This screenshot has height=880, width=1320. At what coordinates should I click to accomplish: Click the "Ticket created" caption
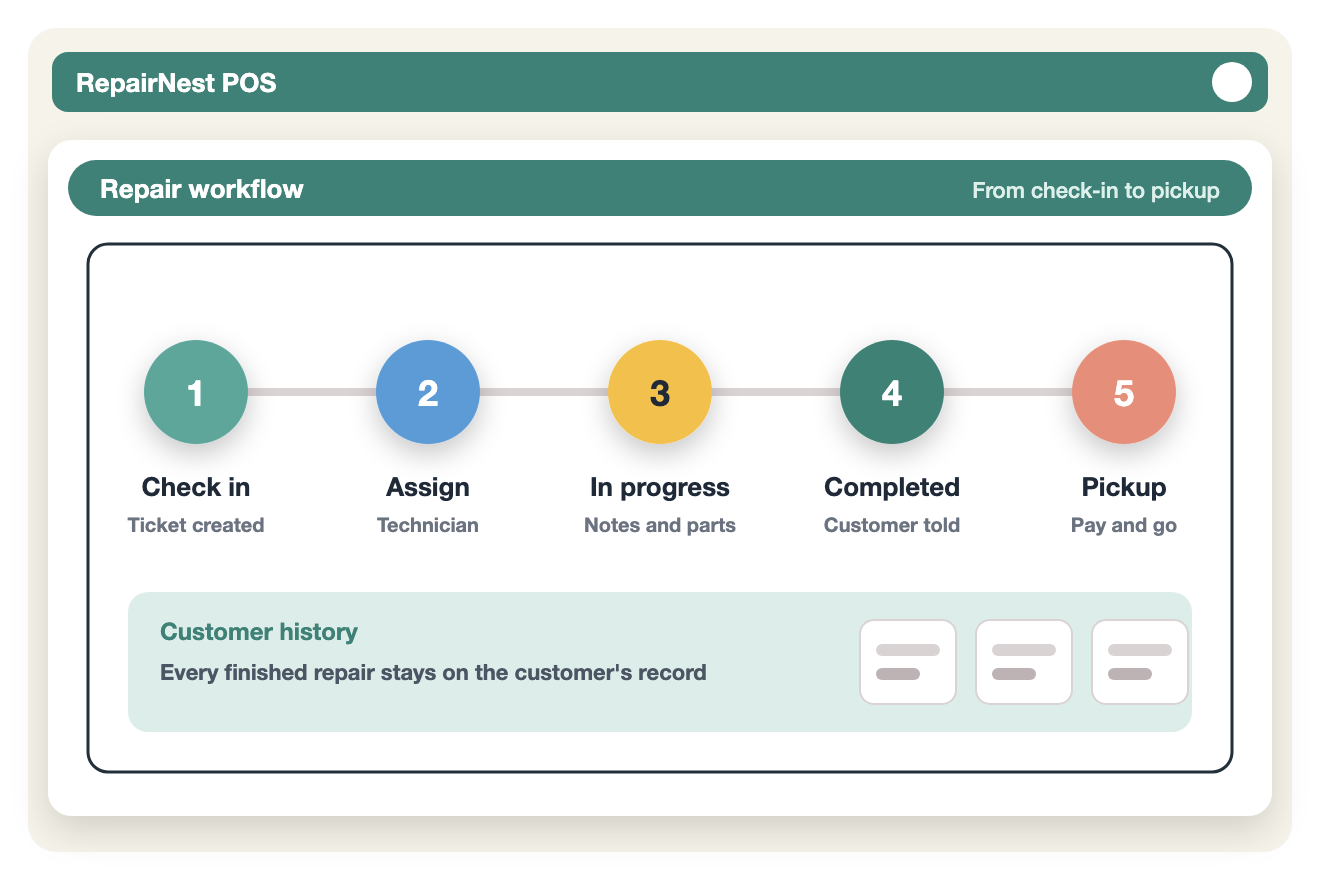coord(196,525)
